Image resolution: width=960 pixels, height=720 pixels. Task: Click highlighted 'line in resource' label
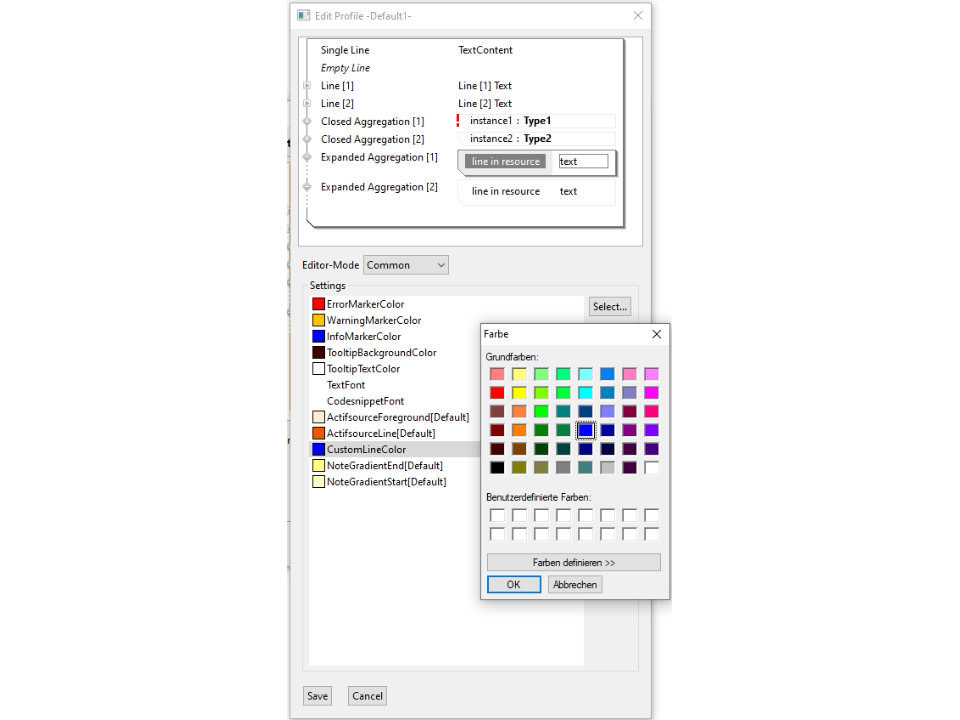[506, 162]
